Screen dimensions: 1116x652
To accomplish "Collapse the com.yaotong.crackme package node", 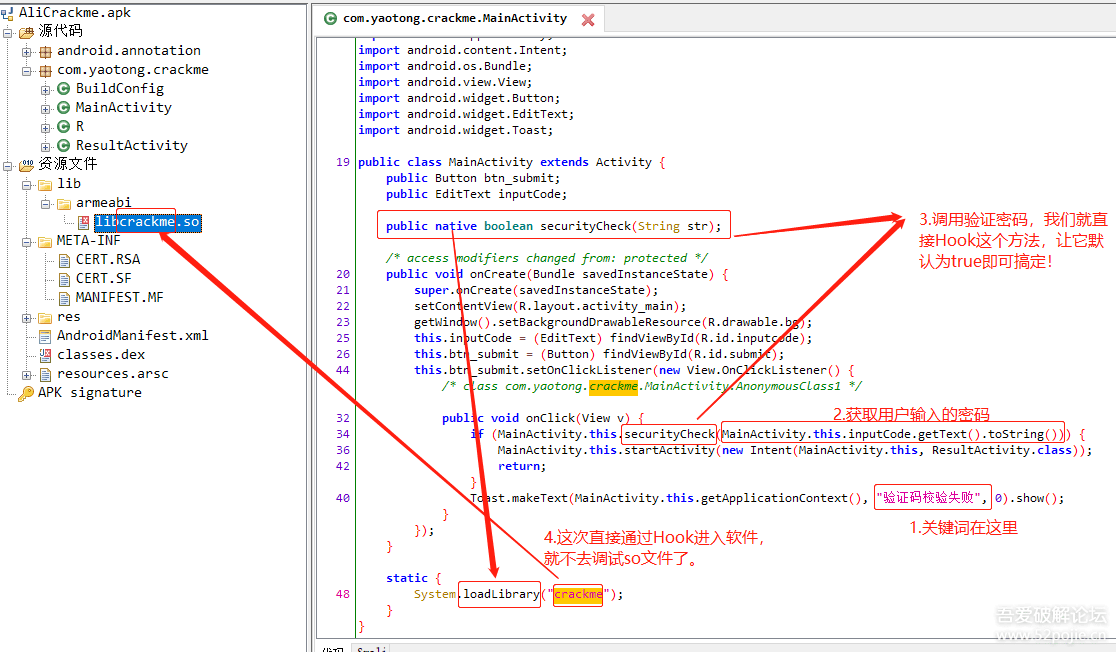I will click(27, 71).
